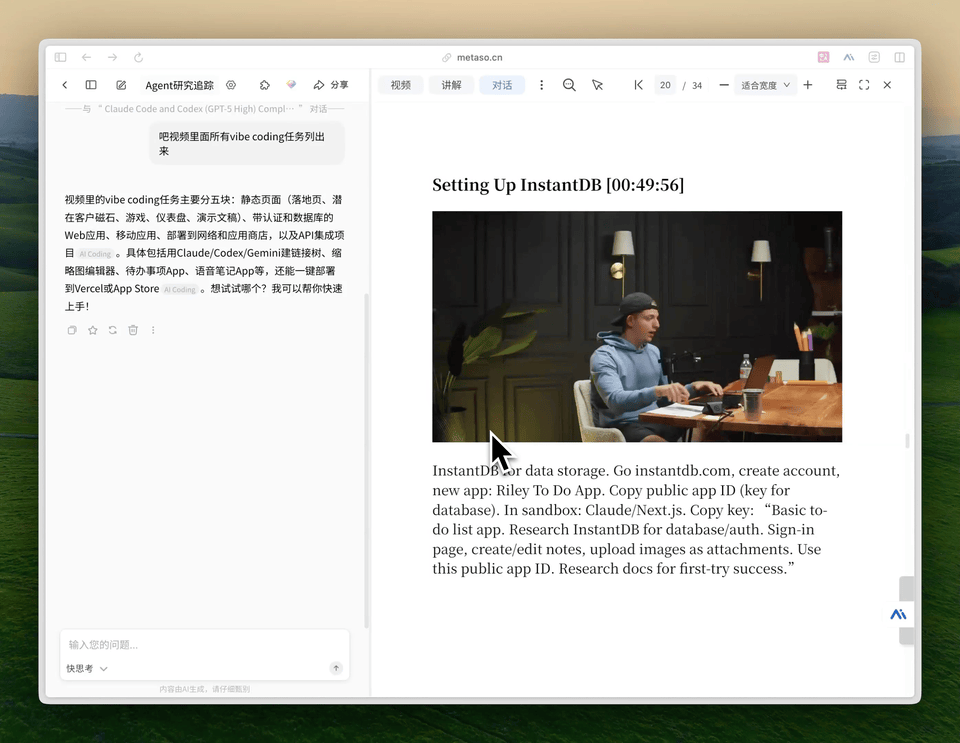Open the 适合宽度 zoom dropdown

coord(765,85)
